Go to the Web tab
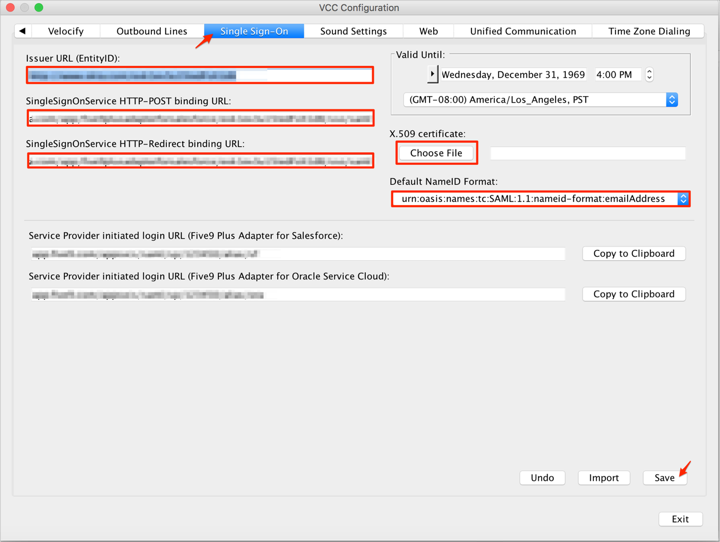The image size is (720, 542). pos(428,31)
